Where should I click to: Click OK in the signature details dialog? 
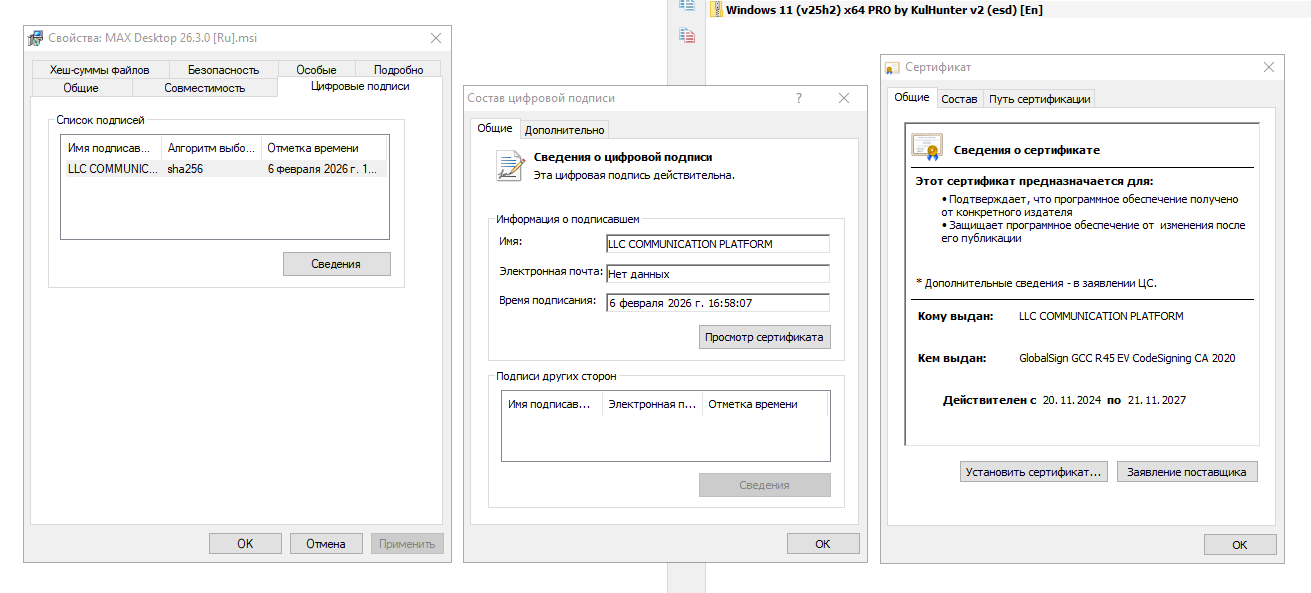(823, 544)
